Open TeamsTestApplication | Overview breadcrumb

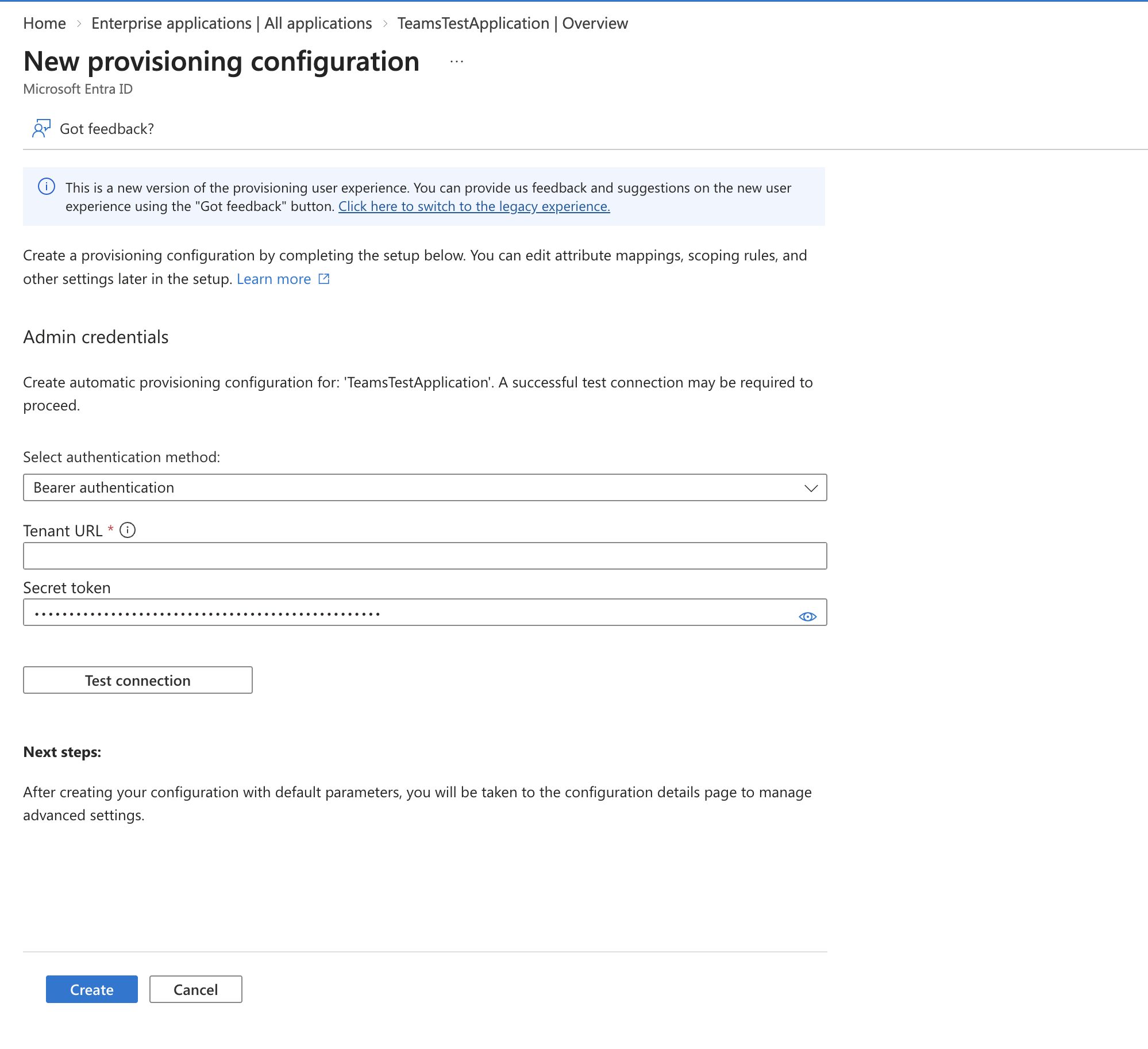(x=513, y=23)
